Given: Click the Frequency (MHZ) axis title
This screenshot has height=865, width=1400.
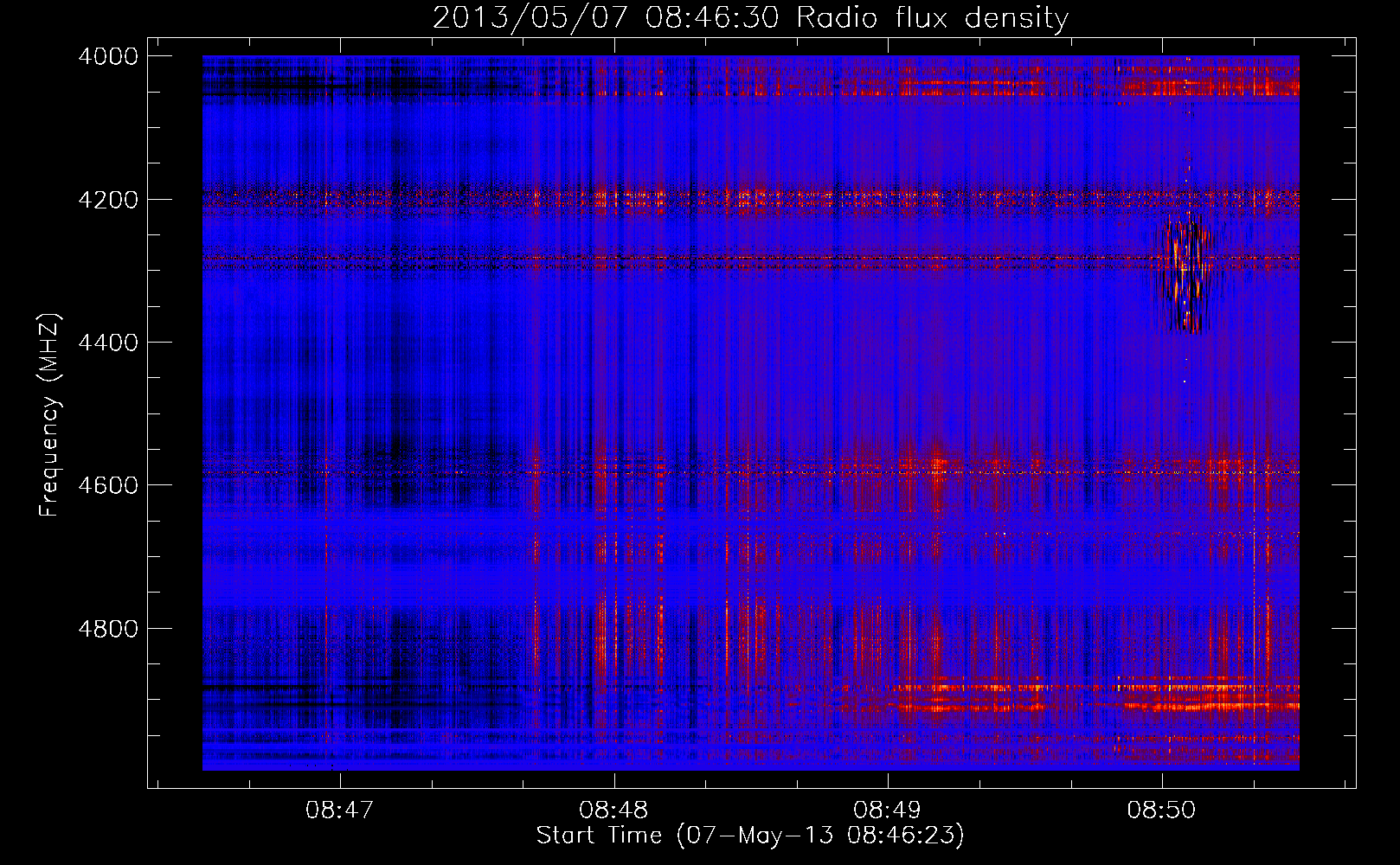Looking at the screenshot, I should [x=49, y=415].
